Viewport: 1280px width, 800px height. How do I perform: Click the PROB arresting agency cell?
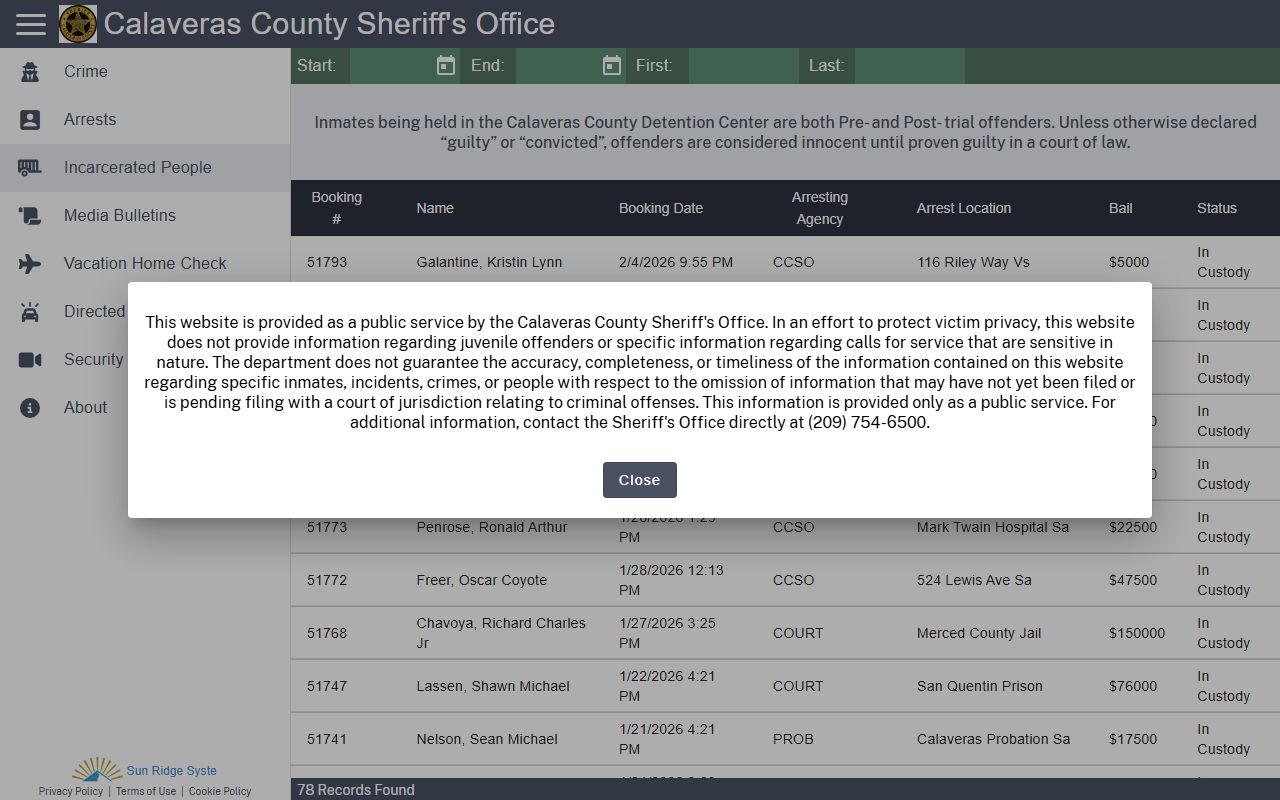click(x=793, y=739)
